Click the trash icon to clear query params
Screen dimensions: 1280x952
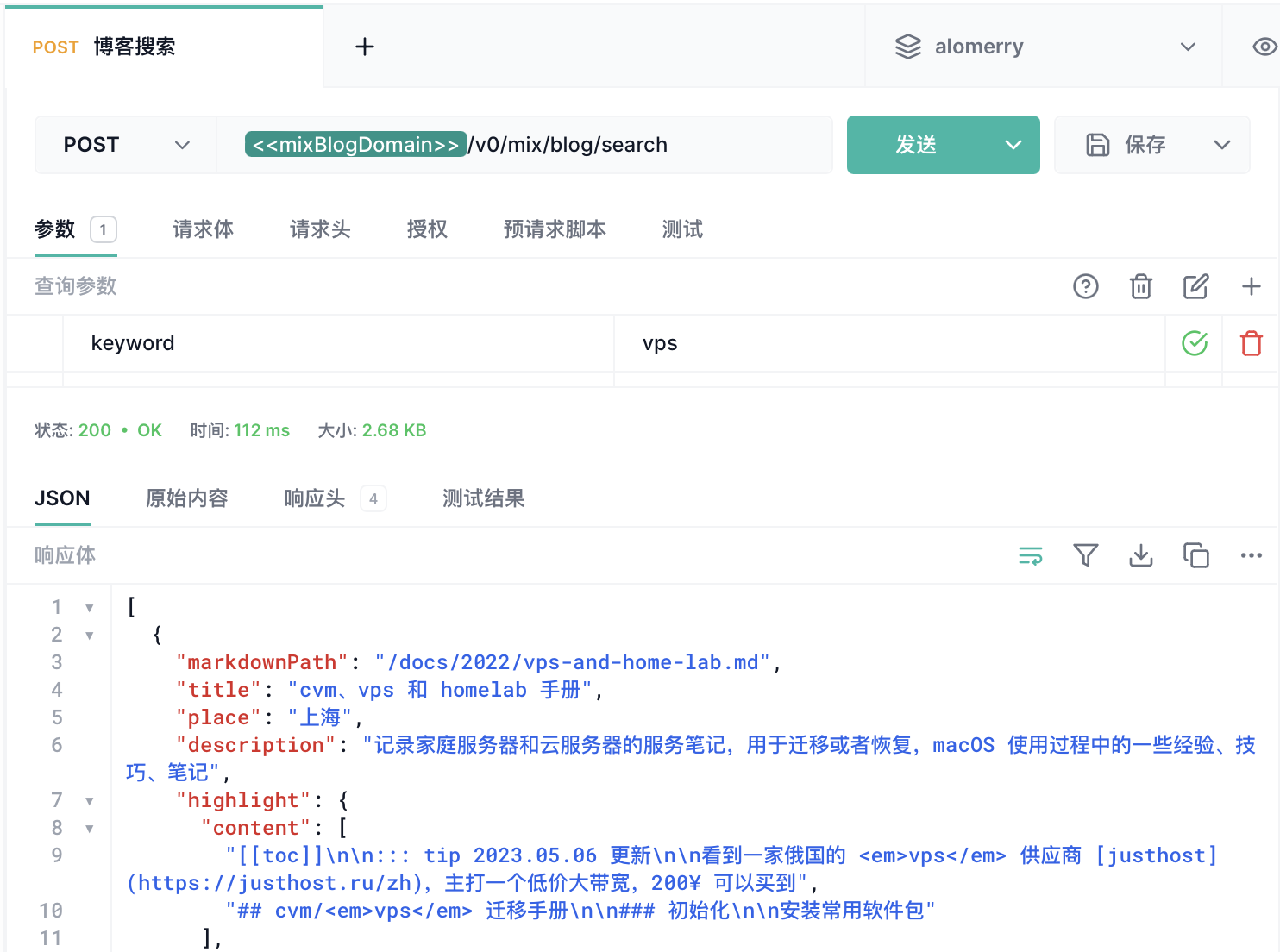(1141, 286)
